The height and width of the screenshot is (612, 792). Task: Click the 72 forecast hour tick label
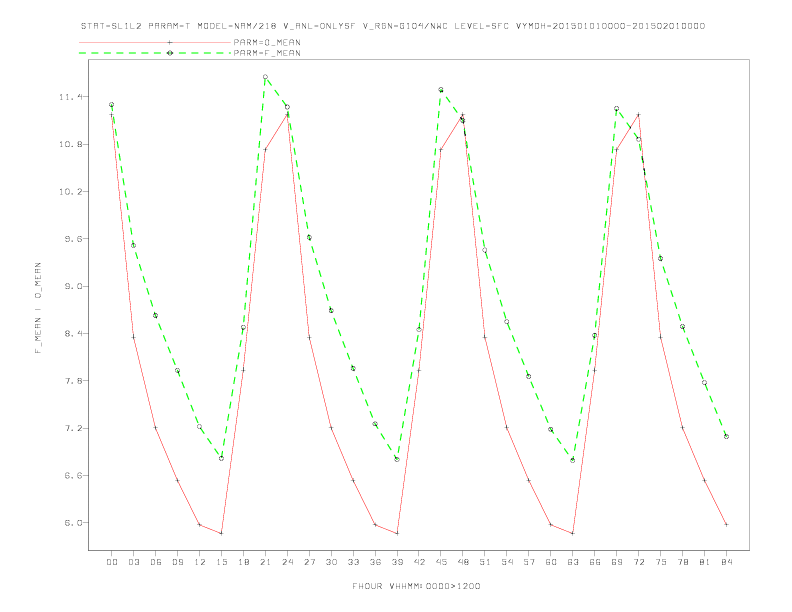(x=639, y=562)
